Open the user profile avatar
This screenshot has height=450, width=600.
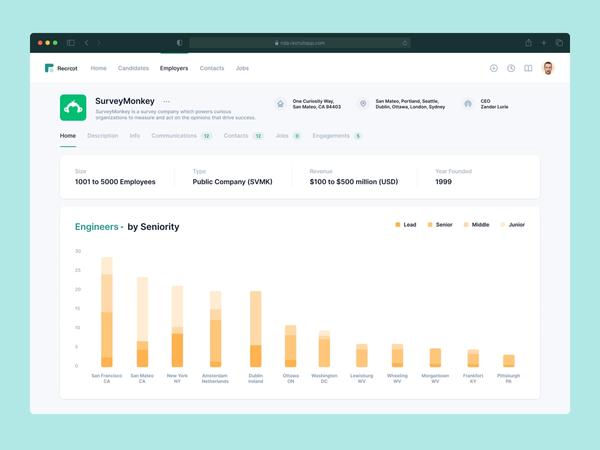click(x=548, y=68)
